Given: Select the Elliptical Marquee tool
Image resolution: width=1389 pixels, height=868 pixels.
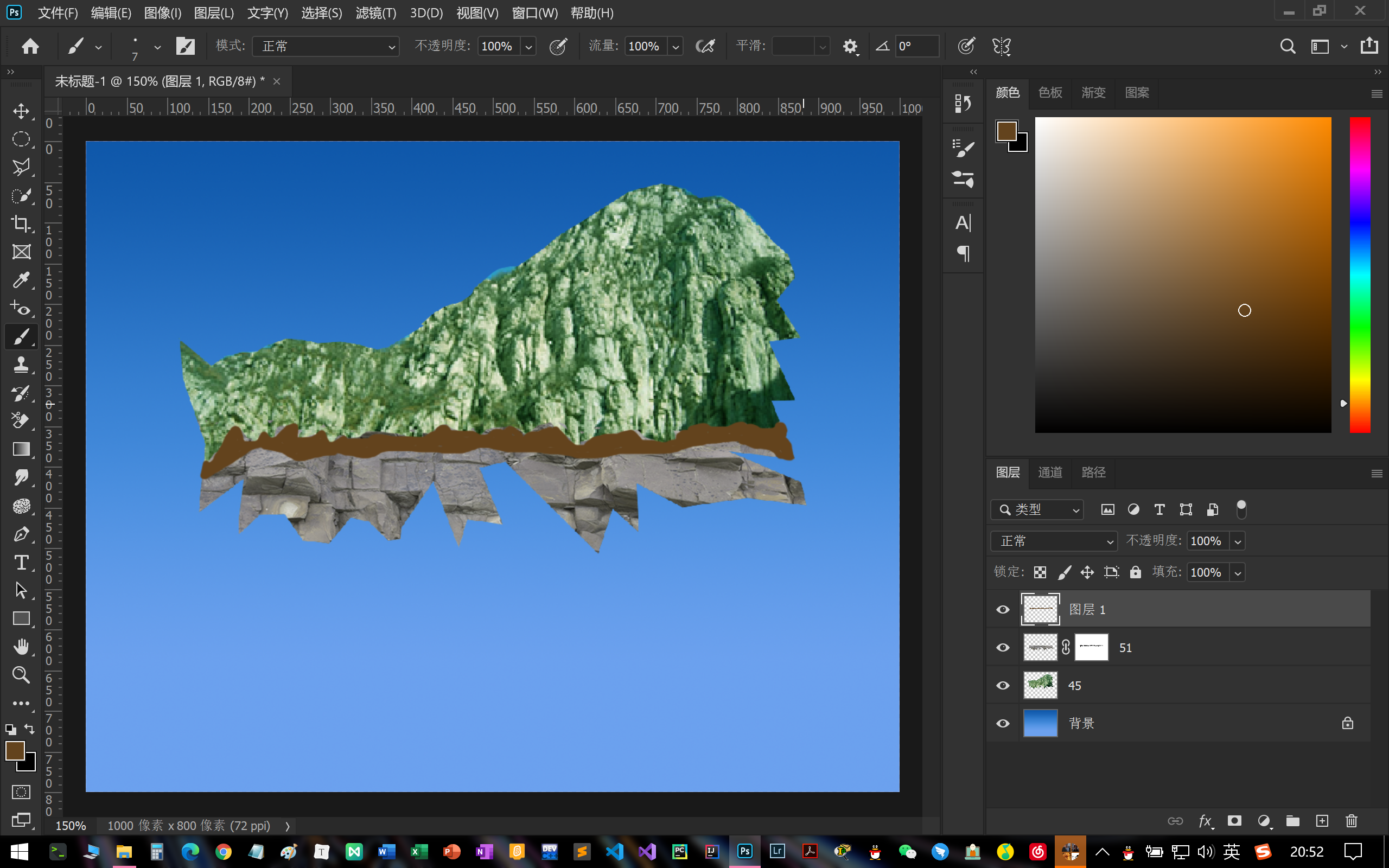Looking at the screenshot, I should pyautogui.click(x=21, y=139).
